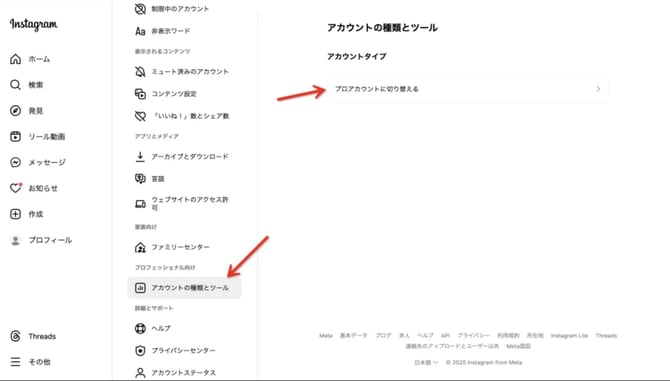Click コンテンツ設定 icon

[140, 94]
